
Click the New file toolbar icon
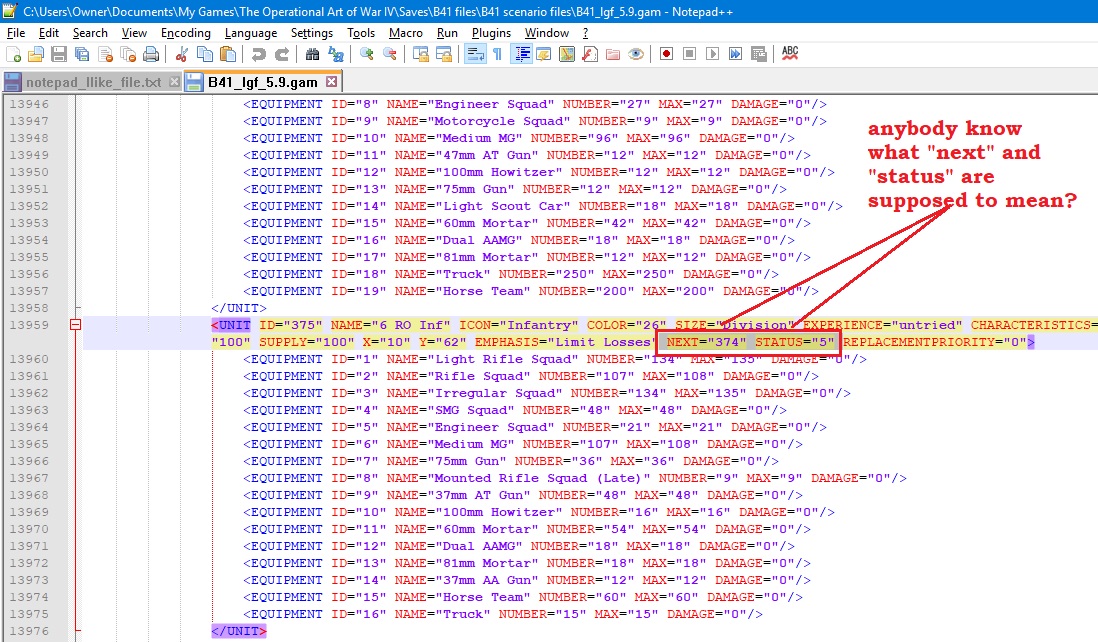point(13,54)
